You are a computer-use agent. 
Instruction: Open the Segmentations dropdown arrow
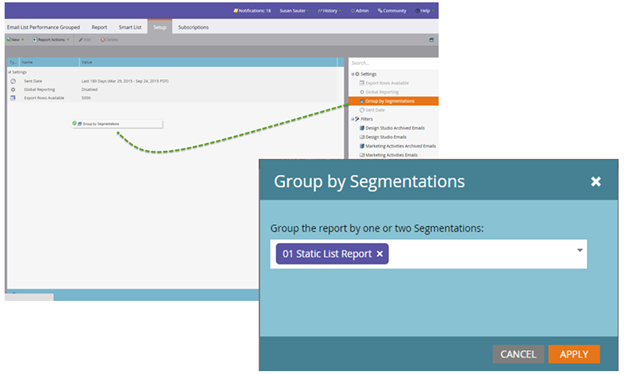pos(580,250)
